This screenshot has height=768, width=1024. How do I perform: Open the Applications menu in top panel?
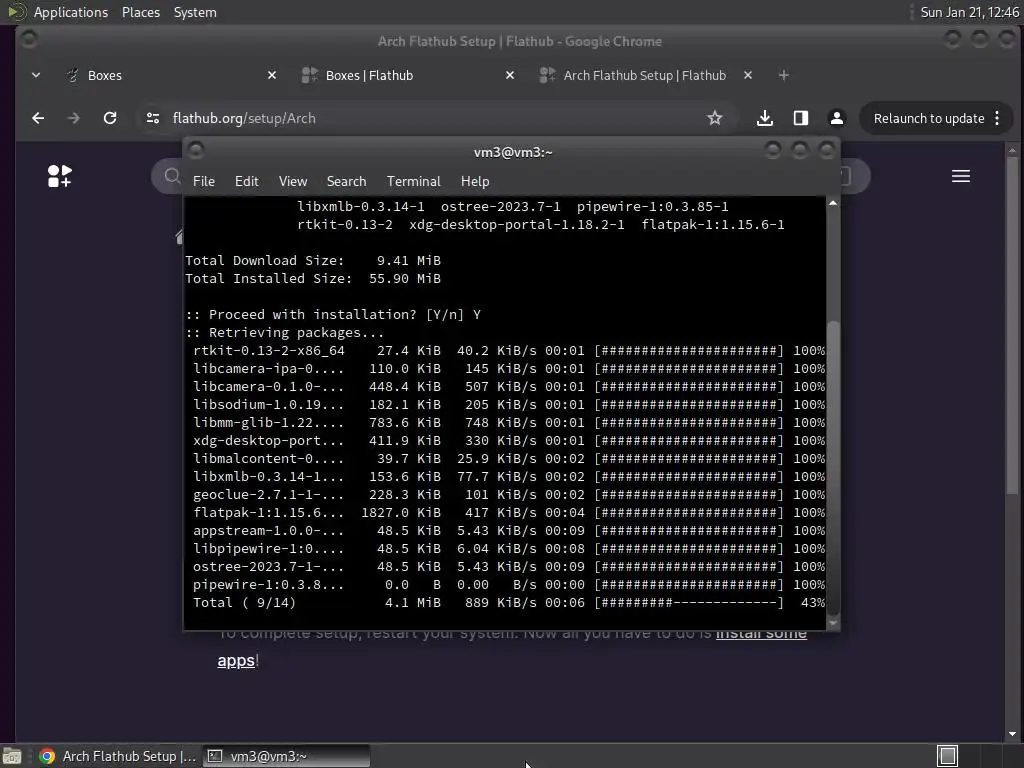(x=71, y=12)
